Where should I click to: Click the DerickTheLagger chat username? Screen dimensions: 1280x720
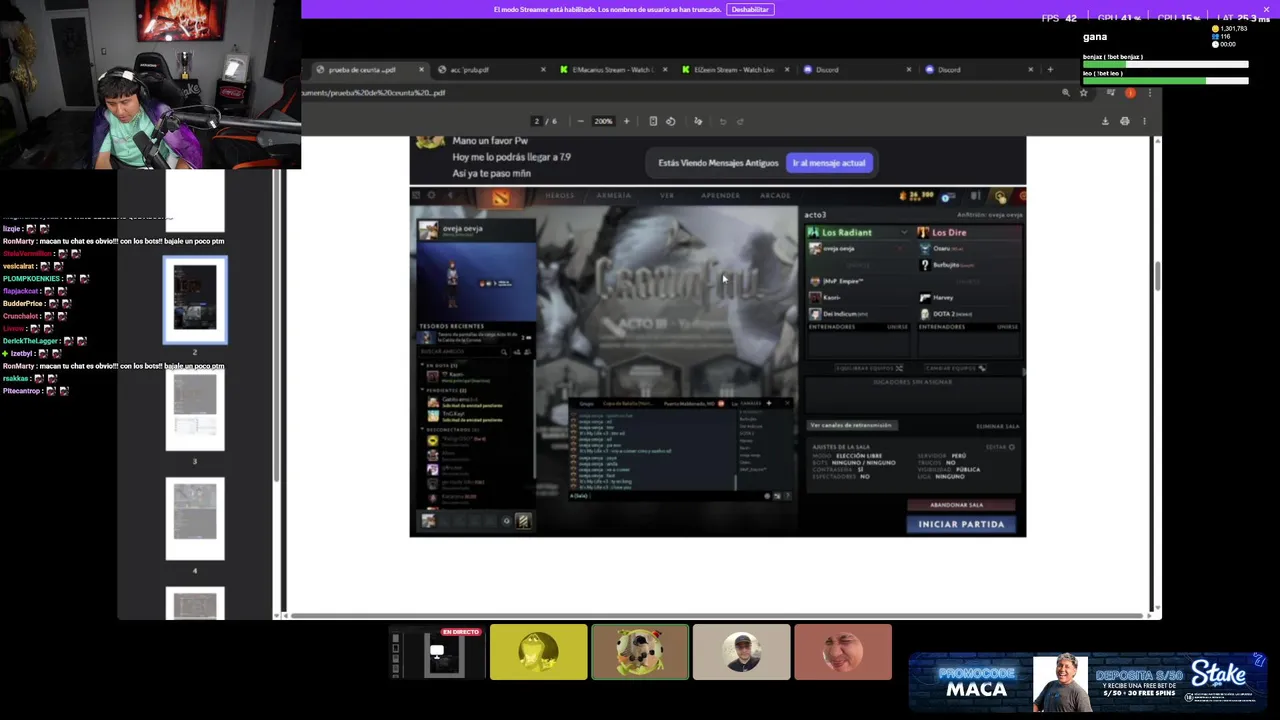pyautogui.click(x=30, y=341)
